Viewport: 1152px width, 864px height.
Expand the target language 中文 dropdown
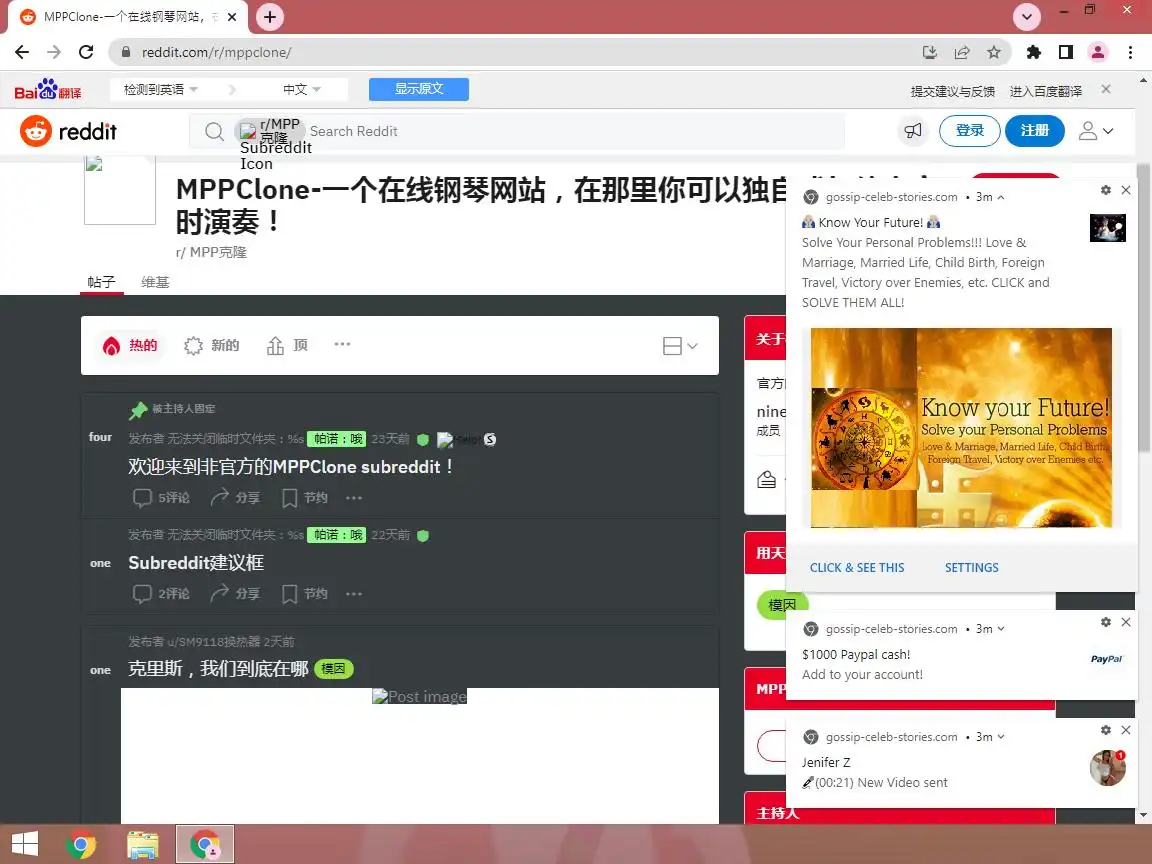click(x=301, y=90)
